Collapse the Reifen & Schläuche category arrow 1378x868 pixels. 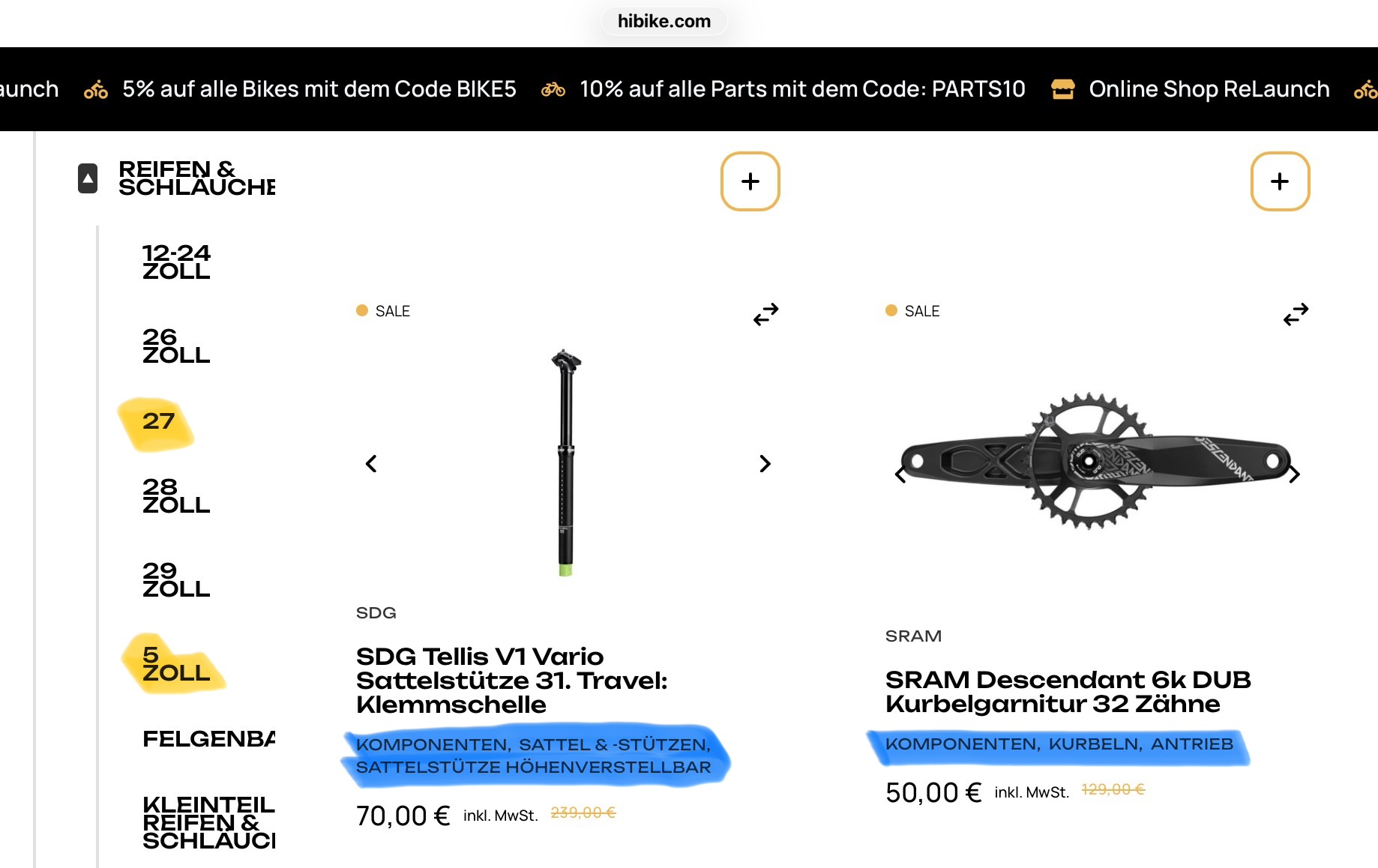coord(88,178)
